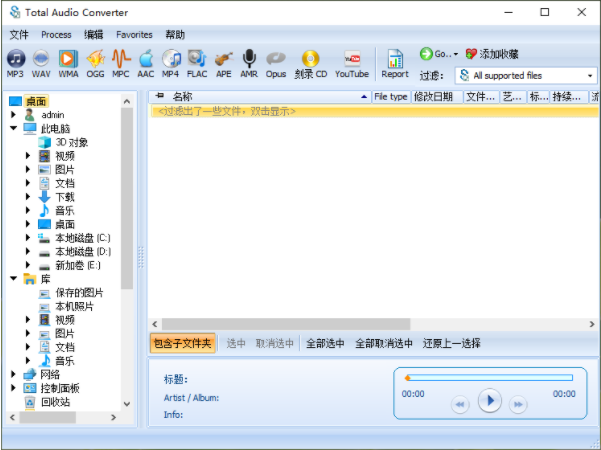Click the fast-forward playback button
Screen dimensions: 601x450
coord(518,404)
